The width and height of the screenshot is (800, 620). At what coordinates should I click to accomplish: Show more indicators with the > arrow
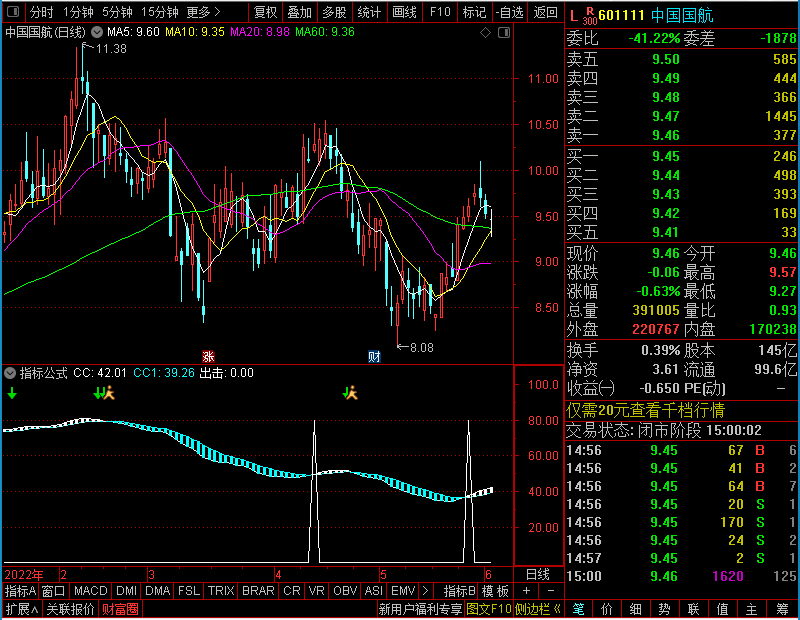[x=426, y=591]
